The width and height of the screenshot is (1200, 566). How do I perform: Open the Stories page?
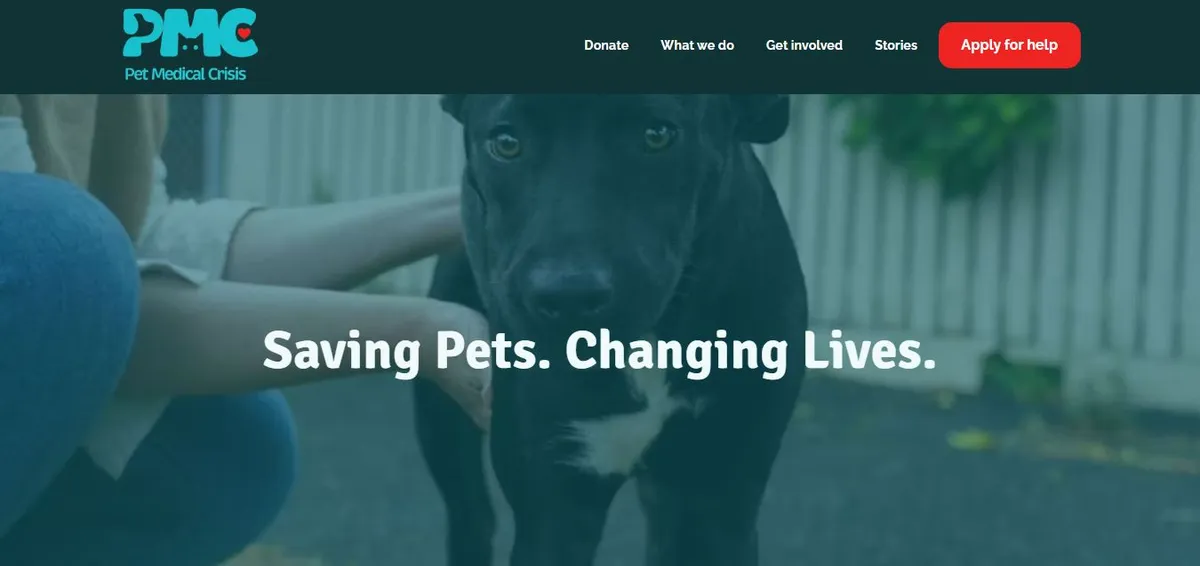[896, 45]
